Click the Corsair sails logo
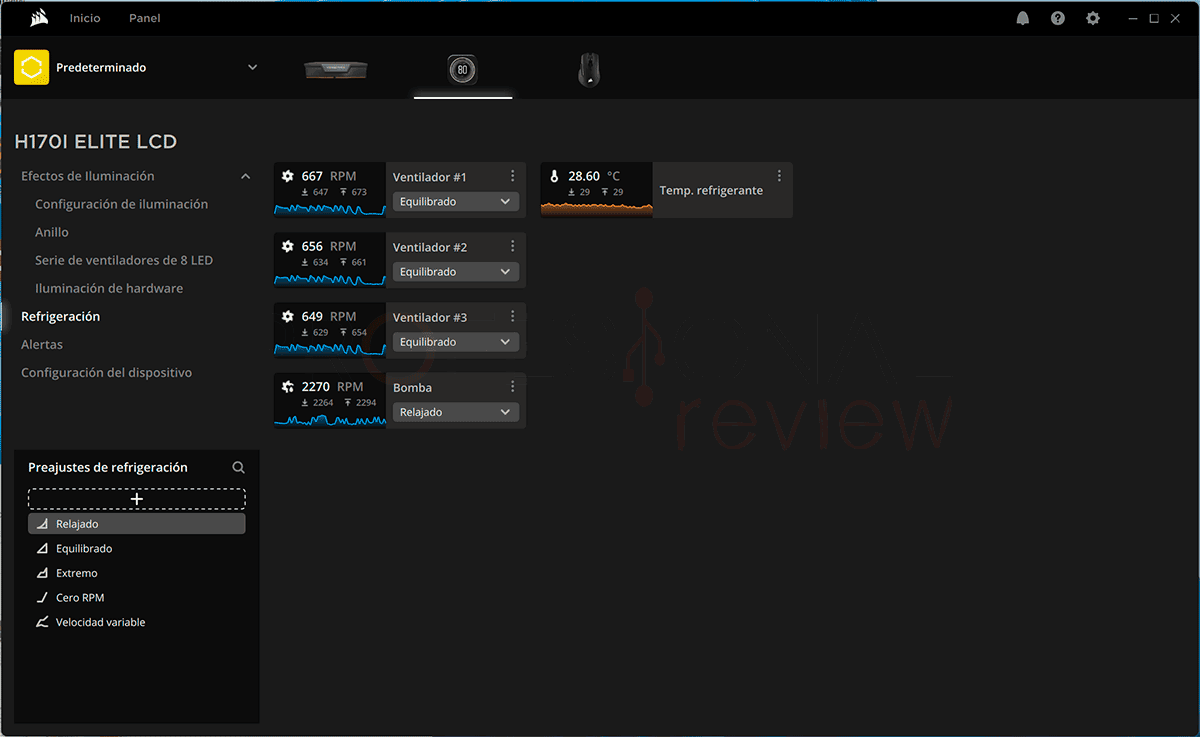 tap(38, 18)
